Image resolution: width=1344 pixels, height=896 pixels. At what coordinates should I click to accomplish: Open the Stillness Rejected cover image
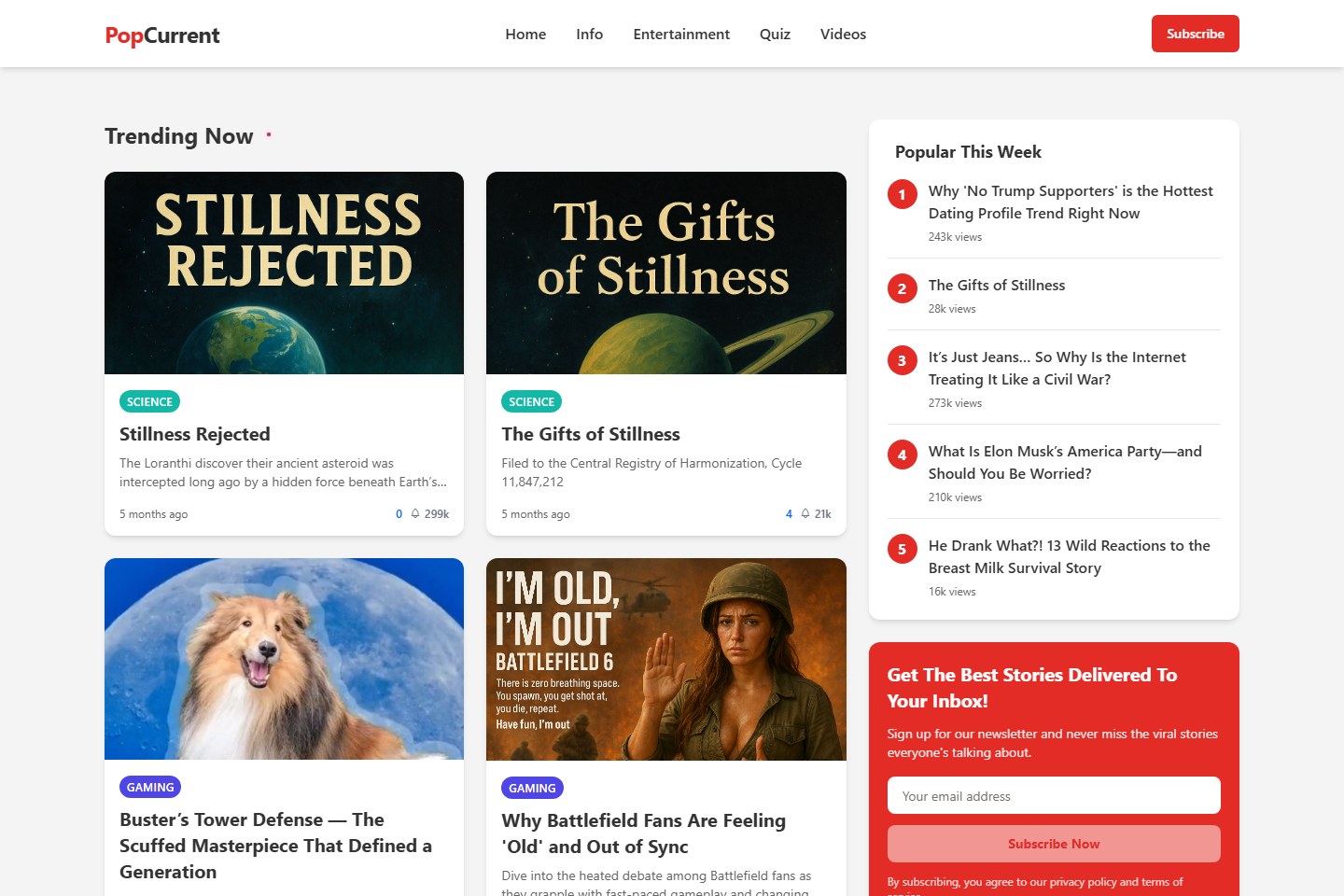(284, 273)
